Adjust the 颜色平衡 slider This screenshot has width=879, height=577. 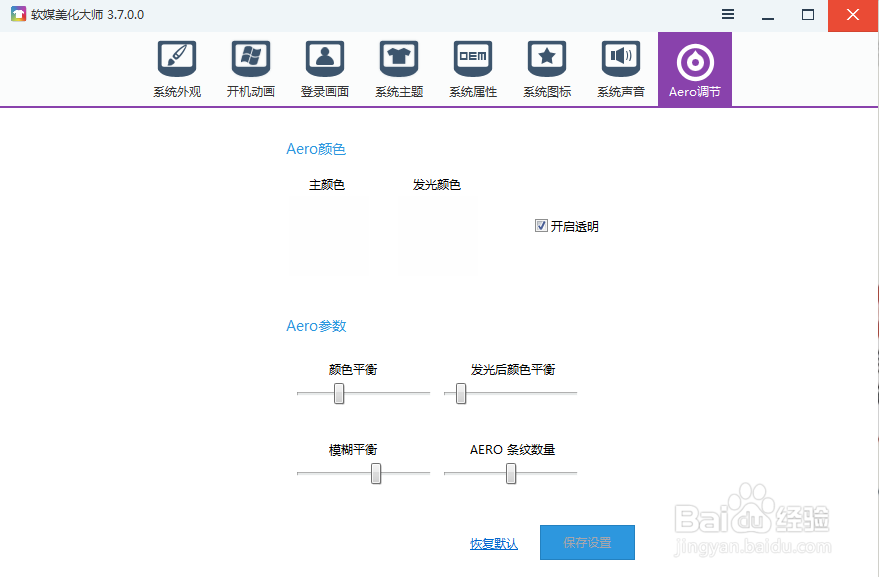click(x=338, y=394)
